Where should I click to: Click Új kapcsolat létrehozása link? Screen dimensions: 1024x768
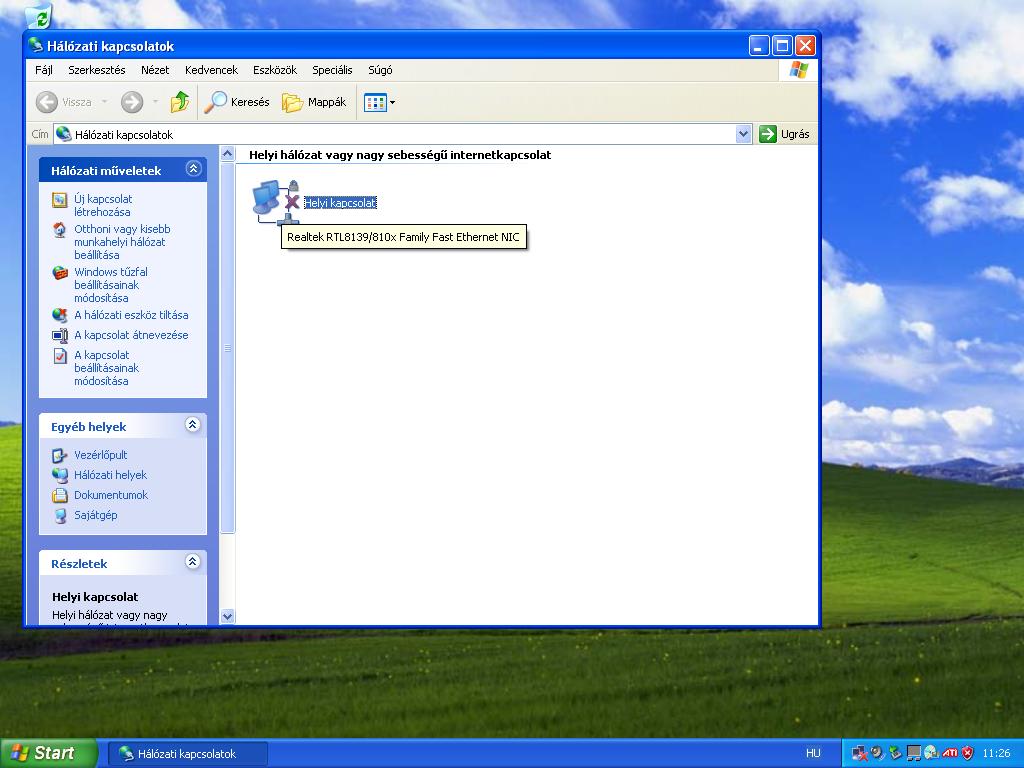click(x=103, y=205)
